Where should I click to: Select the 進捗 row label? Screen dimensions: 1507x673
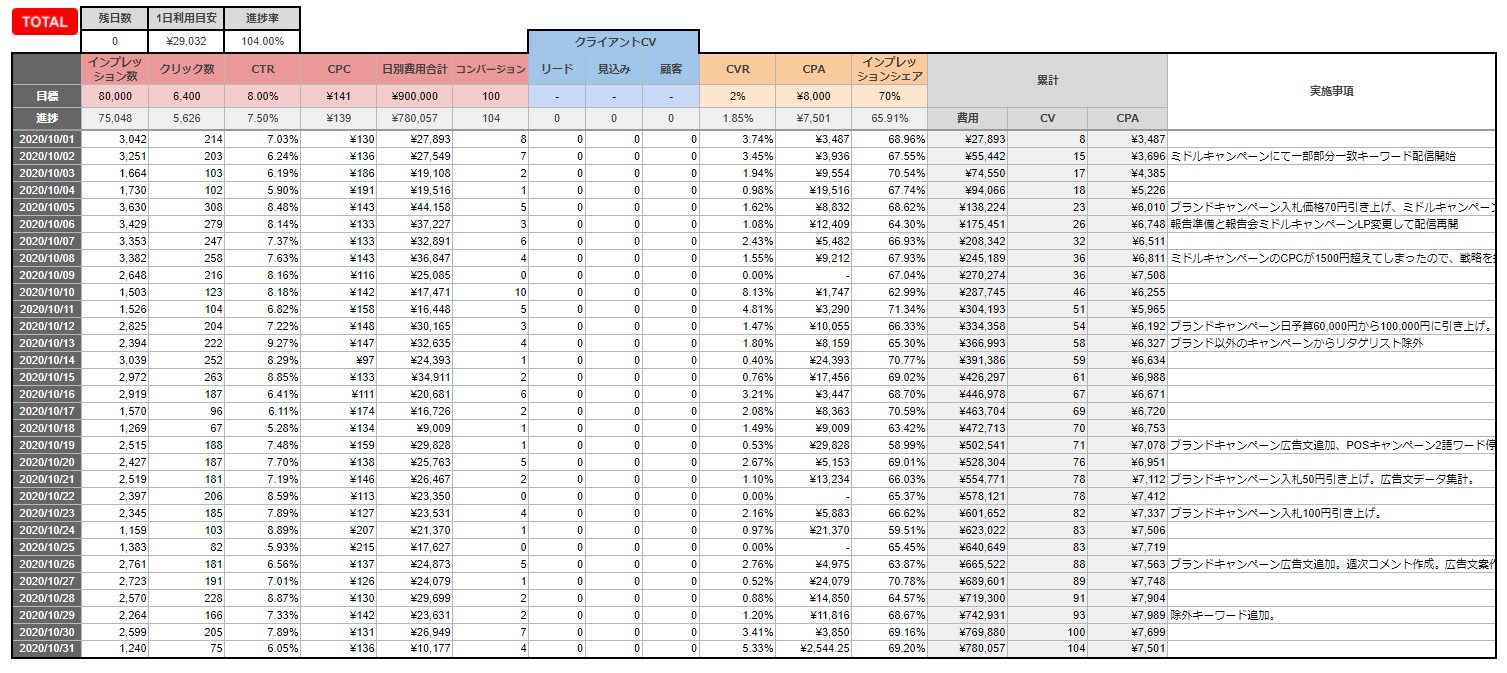point(46,118)
